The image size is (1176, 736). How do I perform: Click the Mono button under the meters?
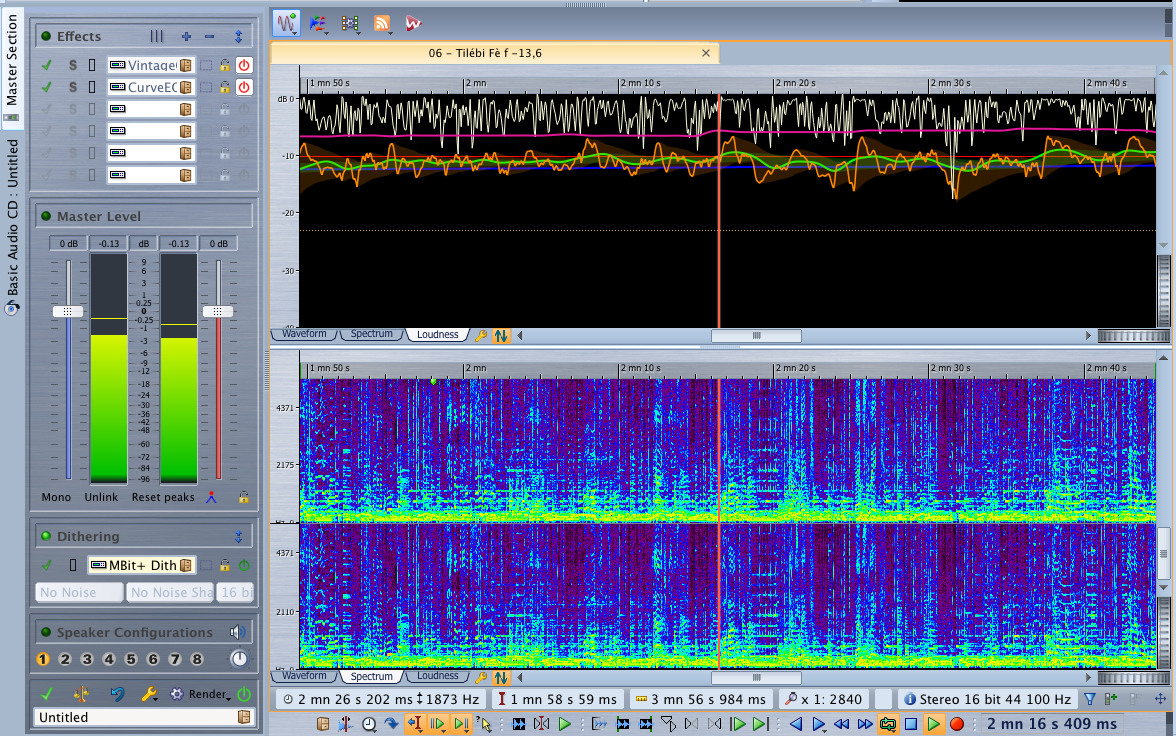pyautogui.click(x=56, y=497)
